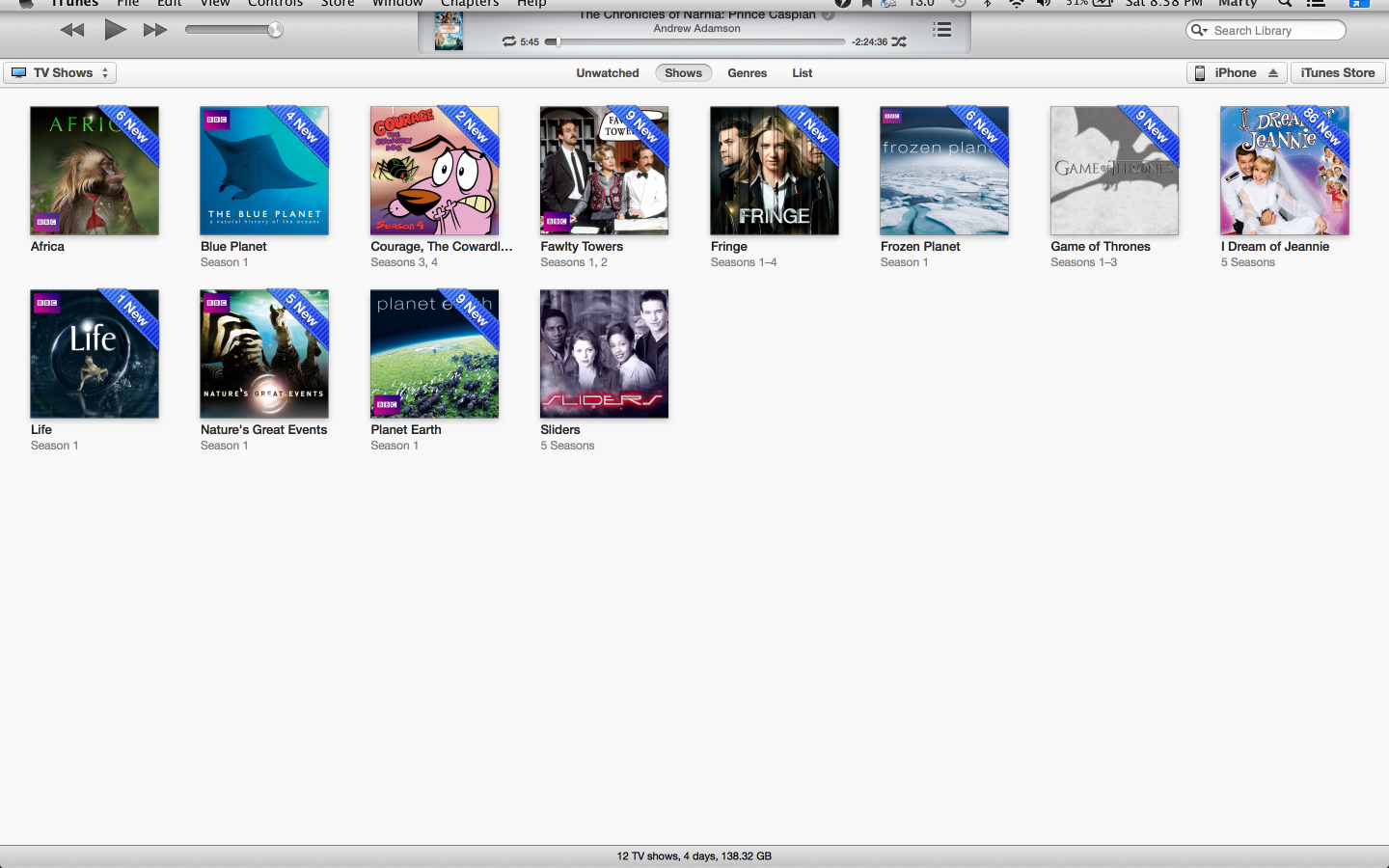Click the fast-forward playback button
Viewport: 1389px width, 868px height.
click(155, 30)
